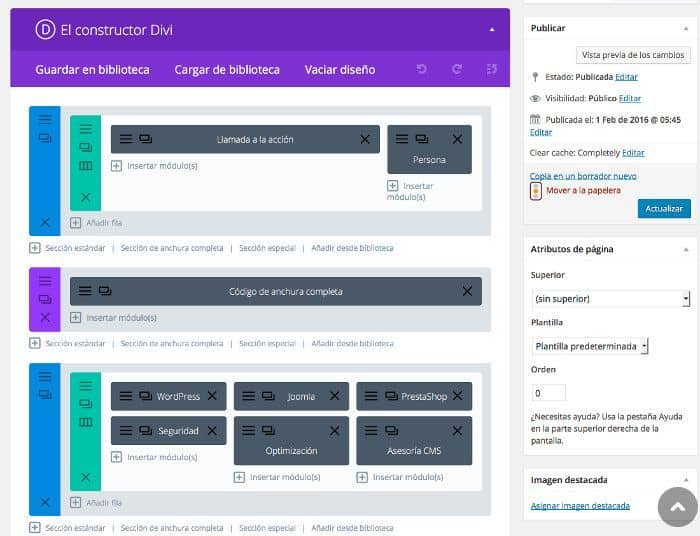Remove the Persona module

[x=457, y=139]
